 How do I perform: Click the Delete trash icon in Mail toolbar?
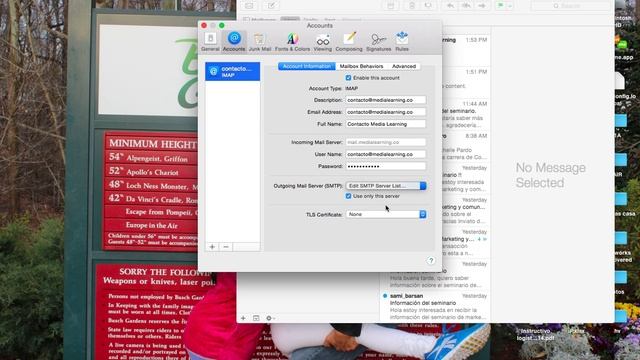click(x=412, y=6)
